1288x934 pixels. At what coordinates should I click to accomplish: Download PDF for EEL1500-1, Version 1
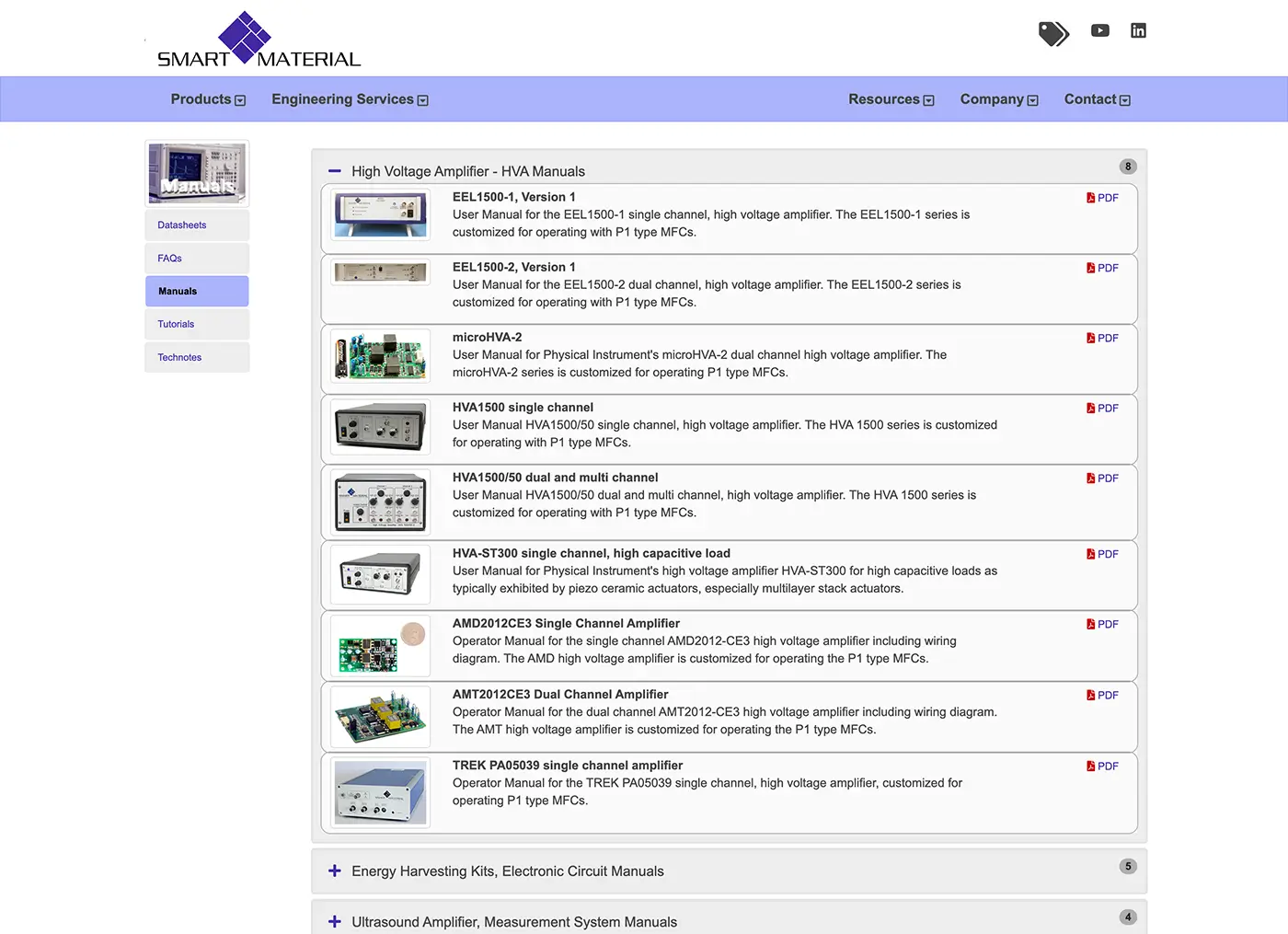[1102, 198]
